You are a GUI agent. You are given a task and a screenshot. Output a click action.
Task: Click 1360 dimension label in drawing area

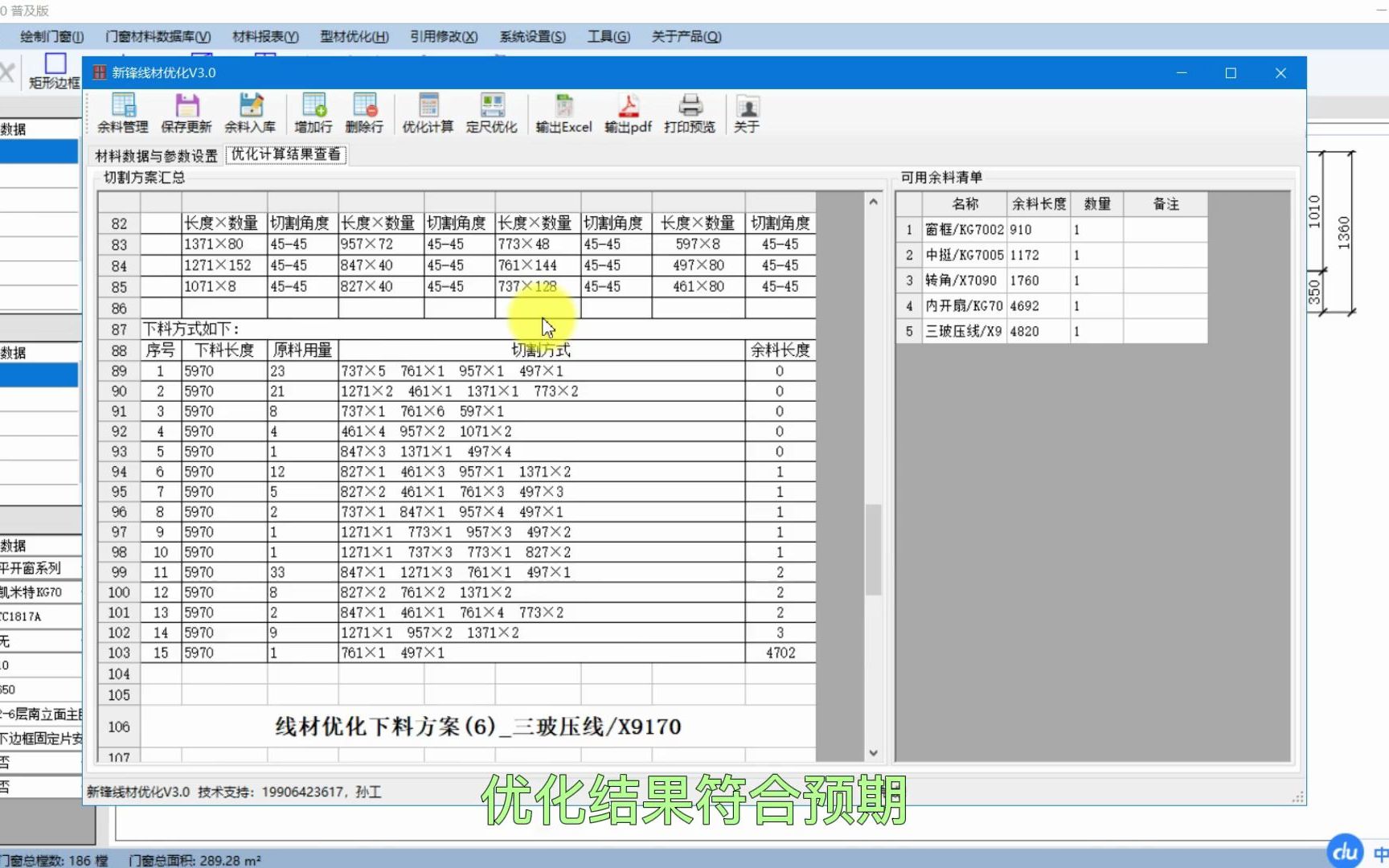[x=1343, y=233]
